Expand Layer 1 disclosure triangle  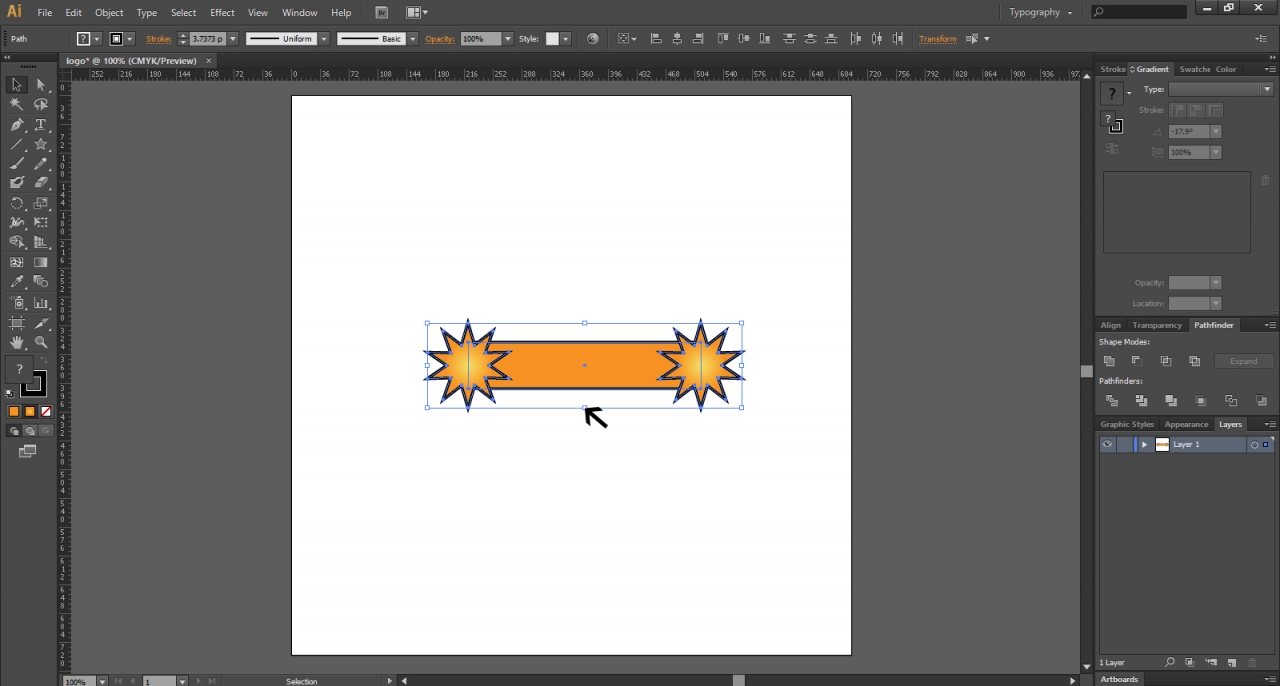click(1145, 444)
